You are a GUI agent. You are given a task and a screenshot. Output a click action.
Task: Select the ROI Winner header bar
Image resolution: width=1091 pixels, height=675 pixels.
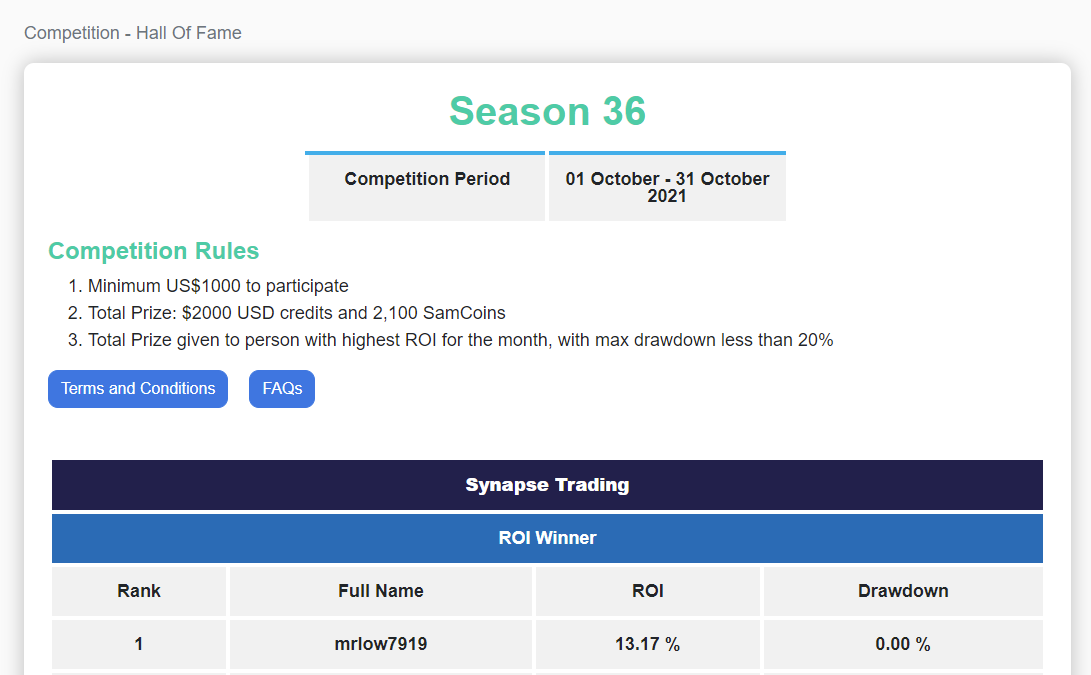click(x=547, y=538)
